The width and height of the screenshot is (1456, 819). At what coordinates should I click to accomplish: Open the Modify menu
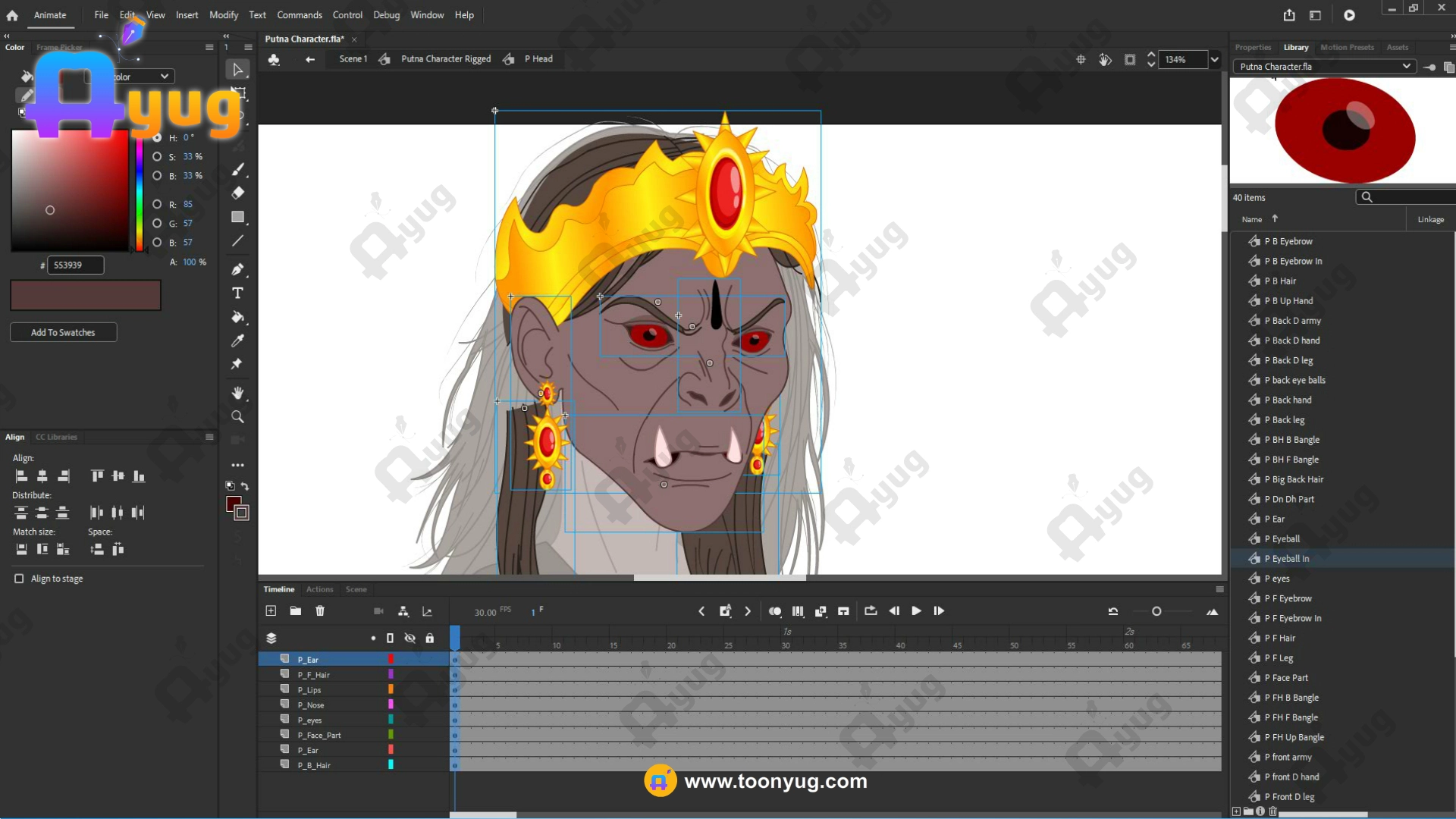coord(223,15)
